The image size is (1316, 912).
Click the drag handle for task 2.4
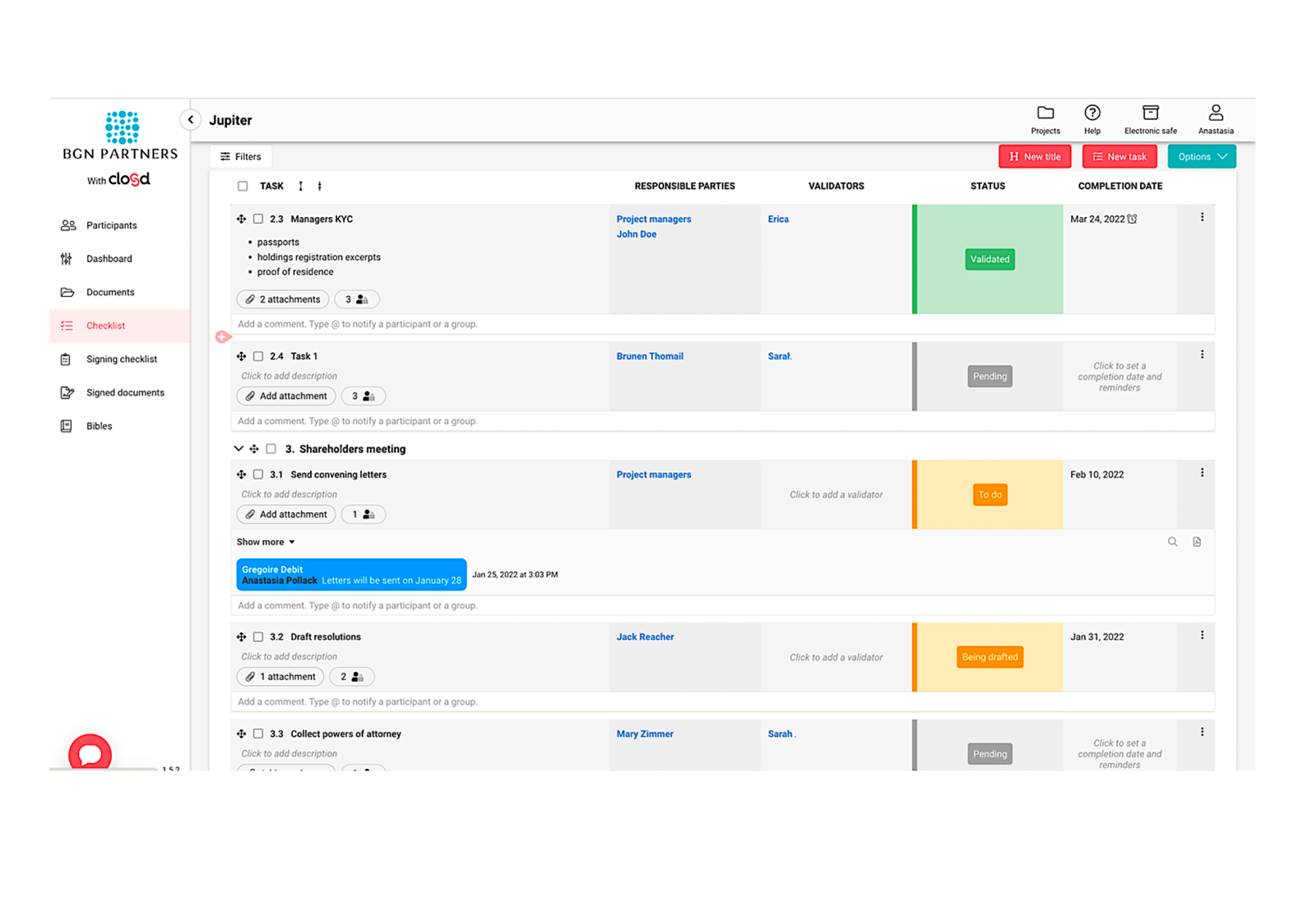(241, 356)
